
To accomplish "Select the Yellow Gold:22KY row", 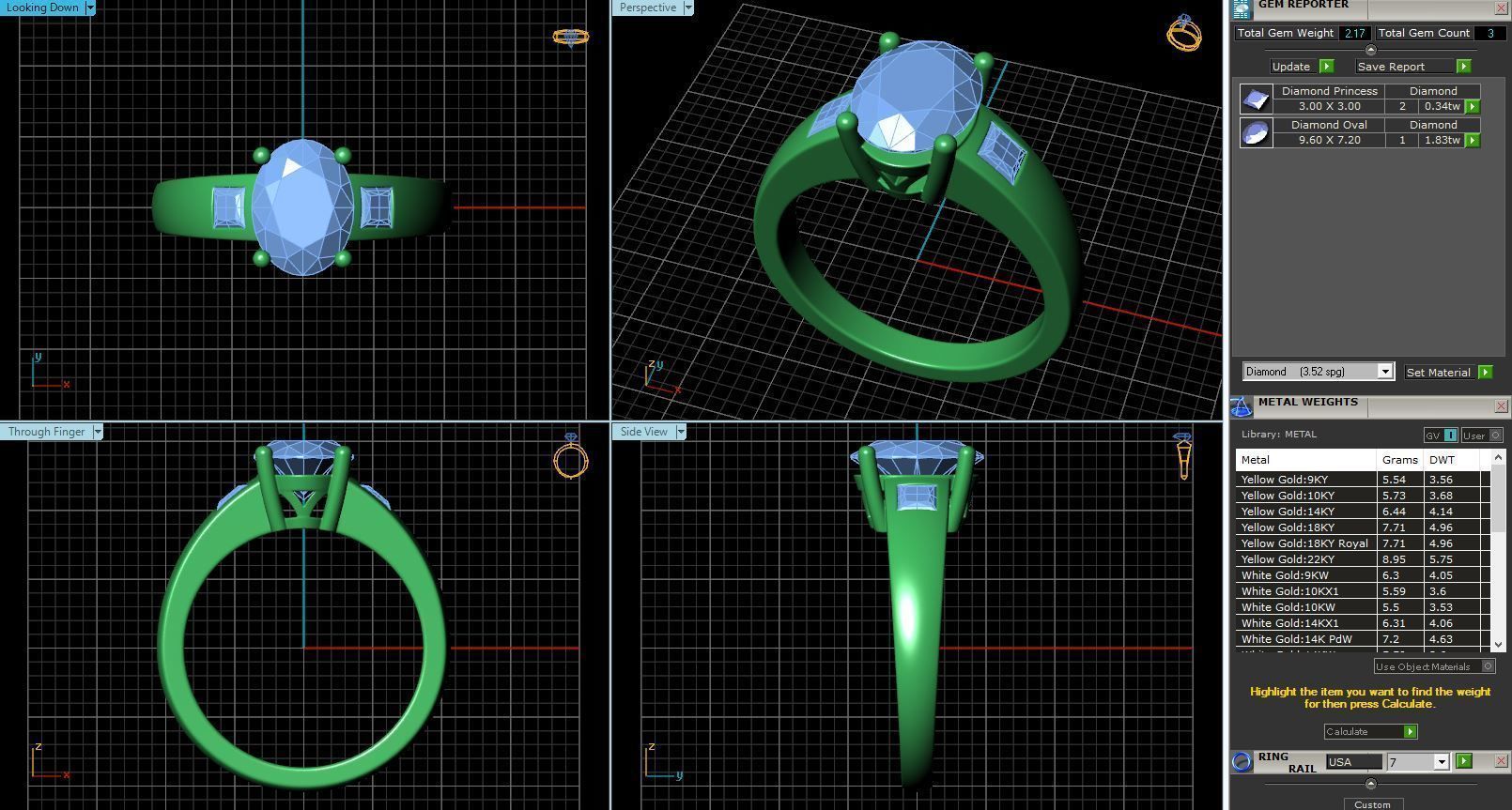I will (1363, 559).
